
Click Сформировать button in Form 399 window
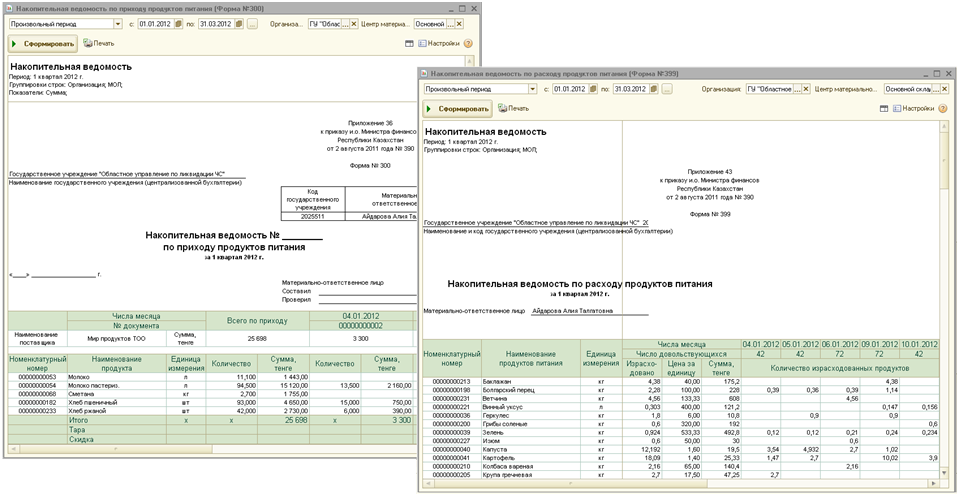457,108
